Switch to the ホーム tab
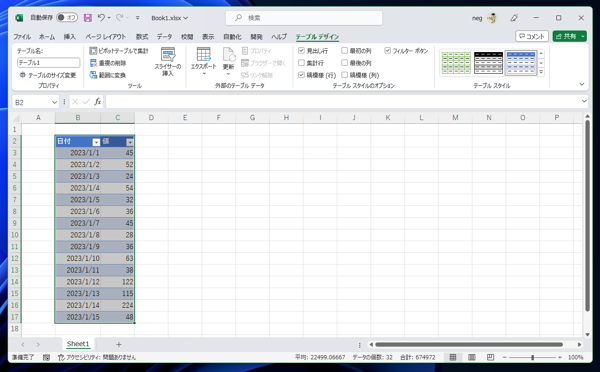 pyautogui.click(x=47, y=37)
